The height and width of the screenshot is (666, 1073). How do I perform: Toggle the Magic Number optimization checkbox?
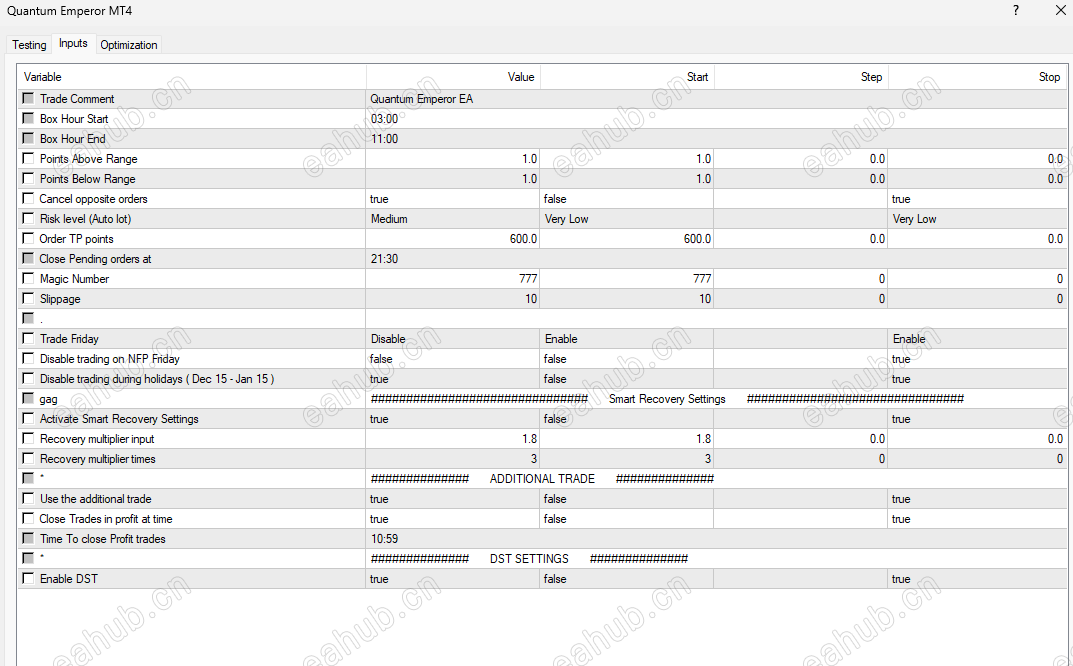coord(28,278)
